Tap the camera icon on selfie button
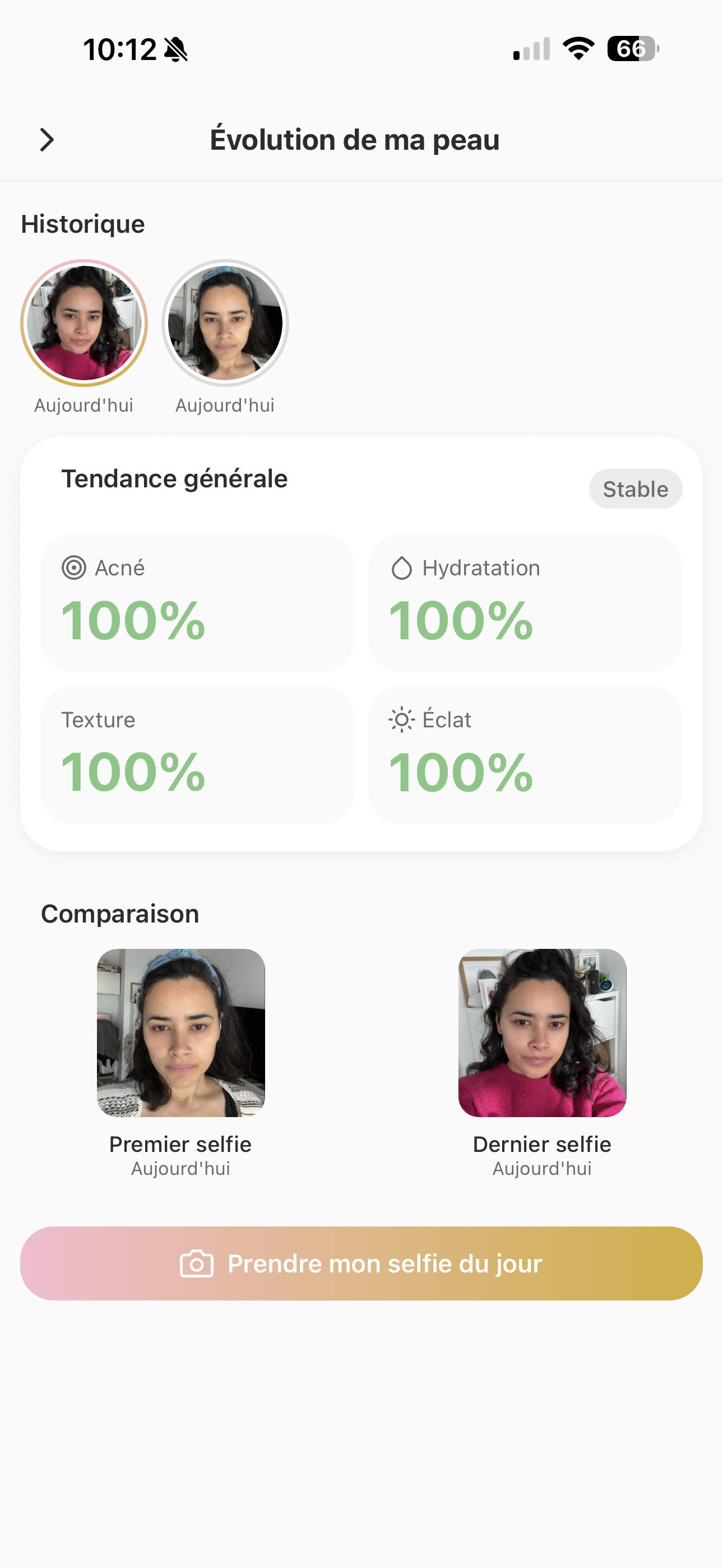Image resolution: width=723 pixels, height=1568 pixels. [197, 1264]
